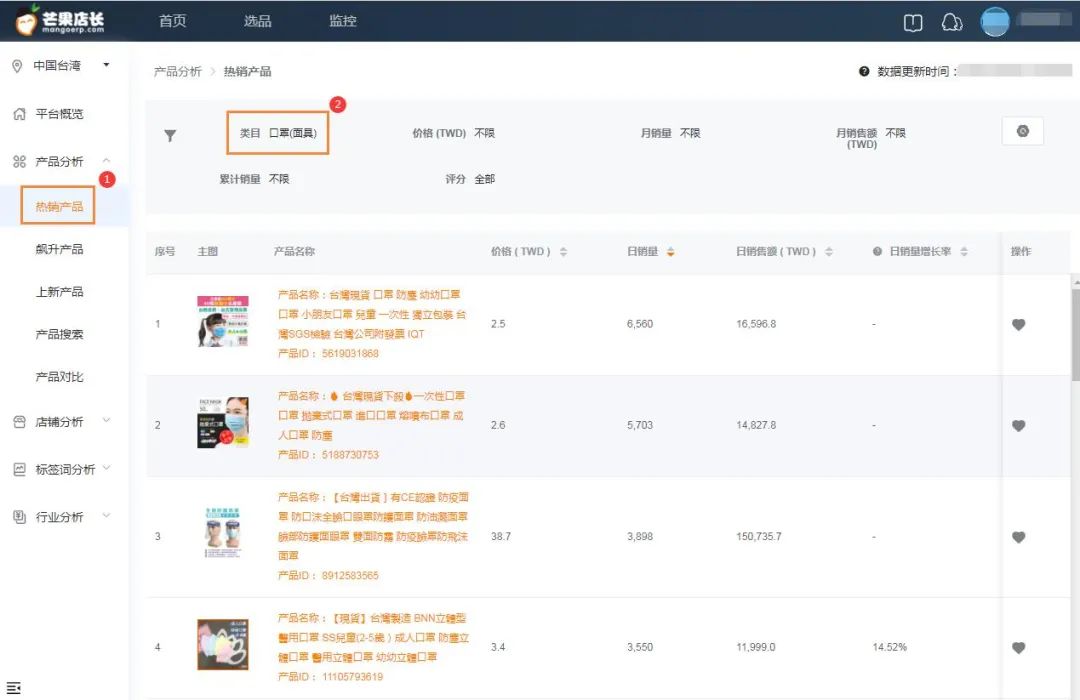Viewport: 1080px width, 700px height.
Task: Click the Mango ERP logo
Action: [x=60, y=20]
